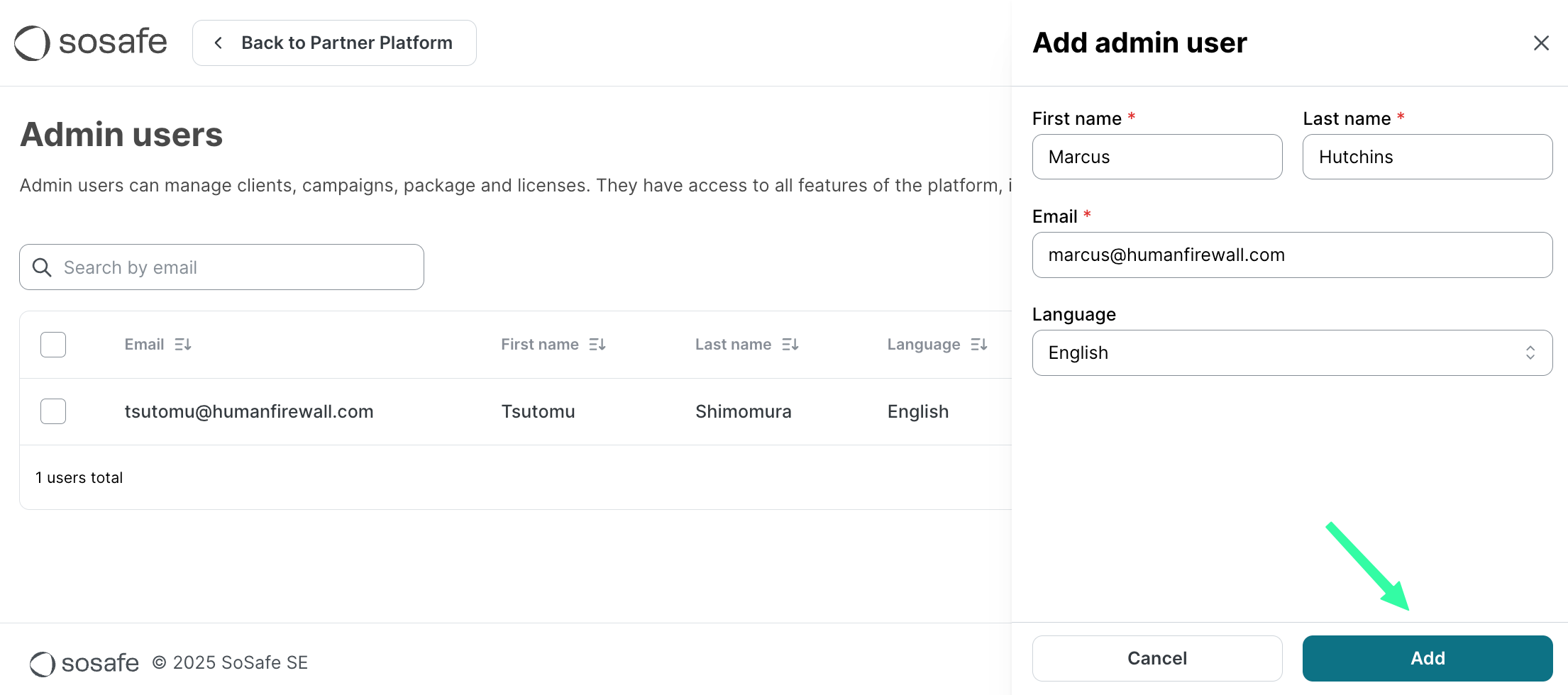1568x695 pixels.
Task: Click the Language dropdown up-down arrows
Action: pos(1530,352)
